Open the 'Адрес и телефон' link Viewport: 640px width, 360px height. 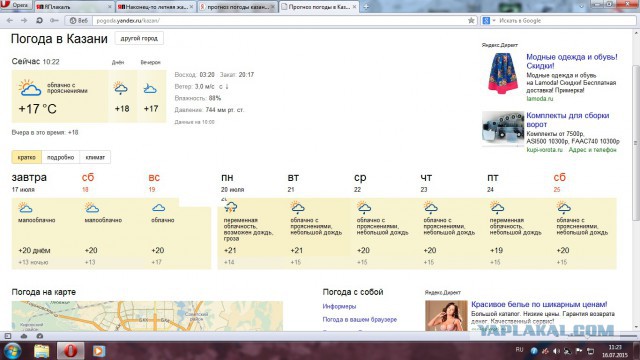click(x=592, y=150)
